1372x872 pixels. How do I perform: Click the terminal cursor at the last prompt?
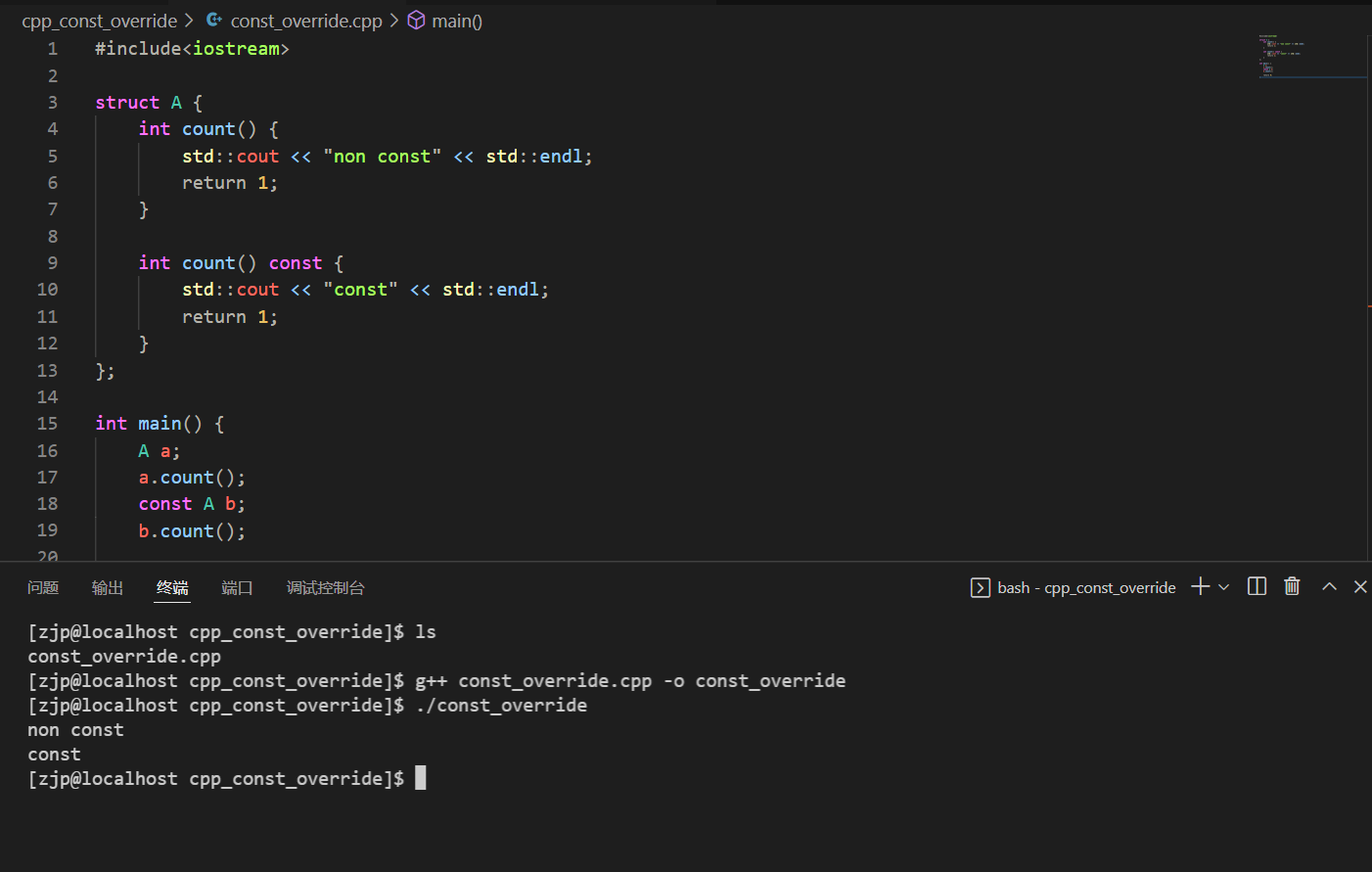tap(421, 778)
